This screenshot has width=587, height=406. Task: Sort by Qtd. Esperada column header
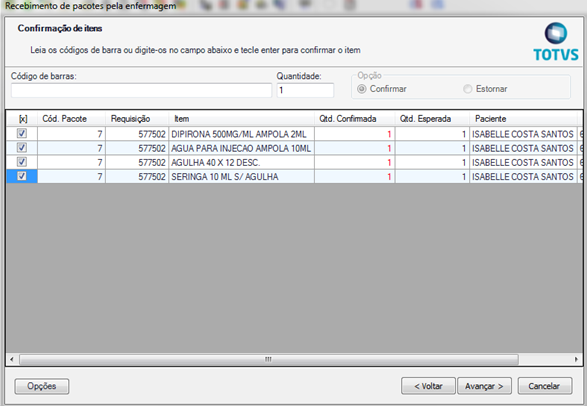click(x=432, y=119)
